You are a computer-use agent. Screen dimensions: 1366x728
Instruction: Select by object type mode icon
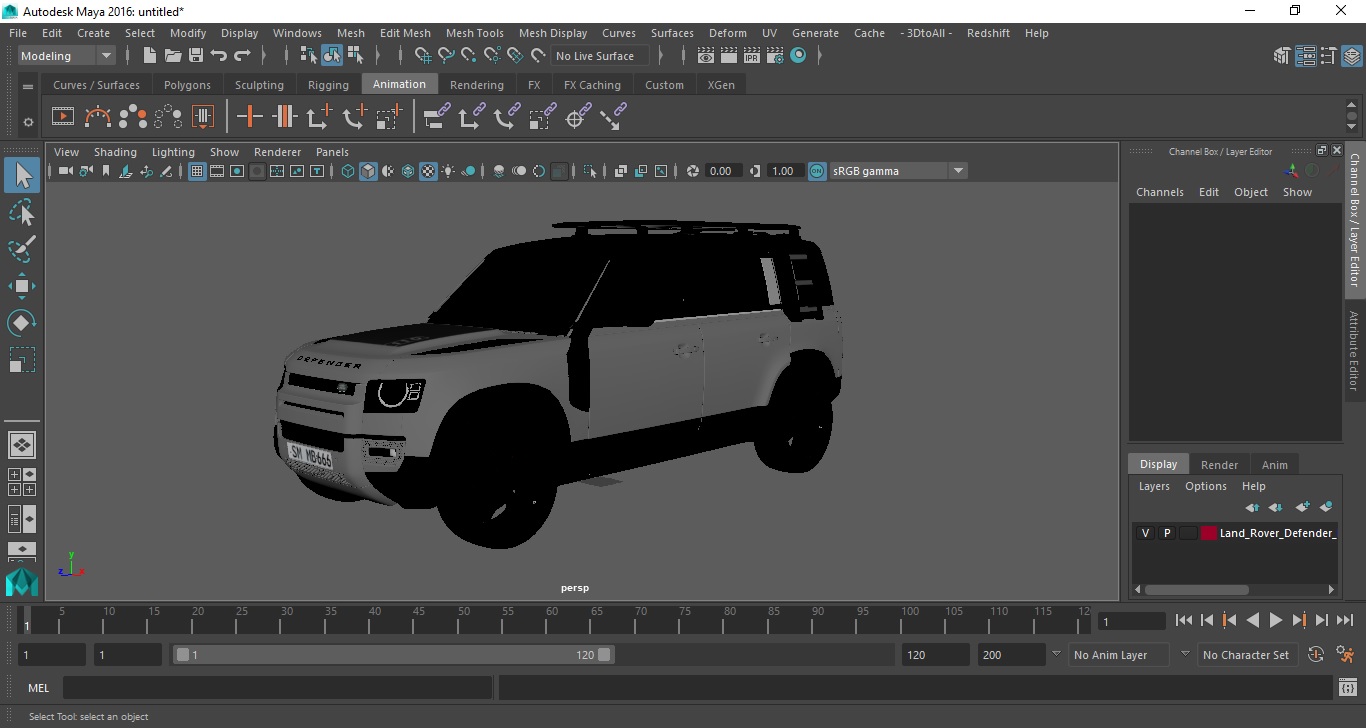click(x=331, y=56)
